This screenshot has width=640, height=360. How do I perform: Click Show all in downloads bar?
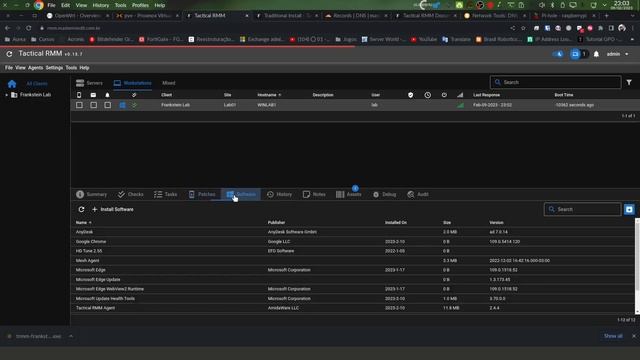613,336
